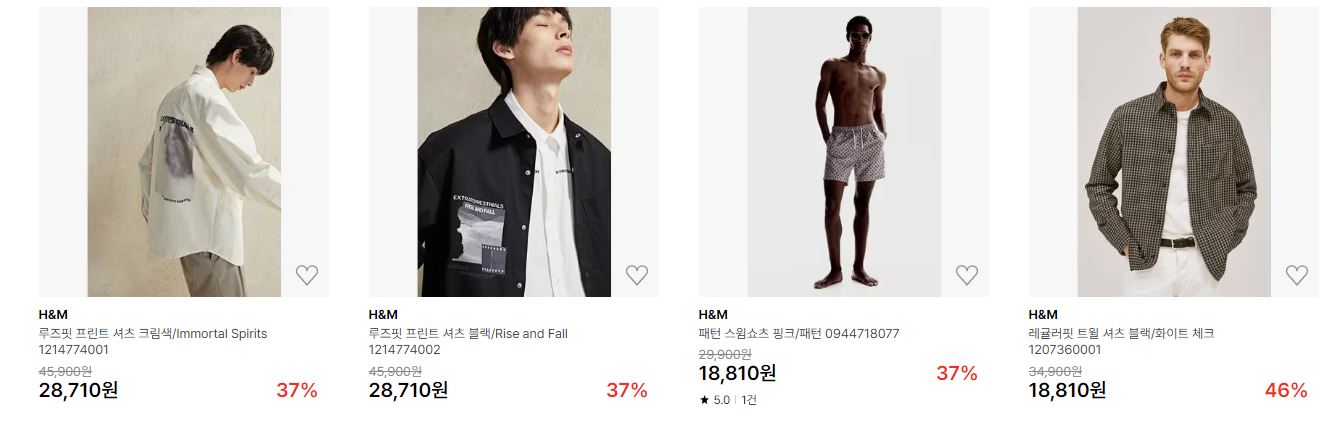Select 46% discount on twill shirt

point(1286,390)
